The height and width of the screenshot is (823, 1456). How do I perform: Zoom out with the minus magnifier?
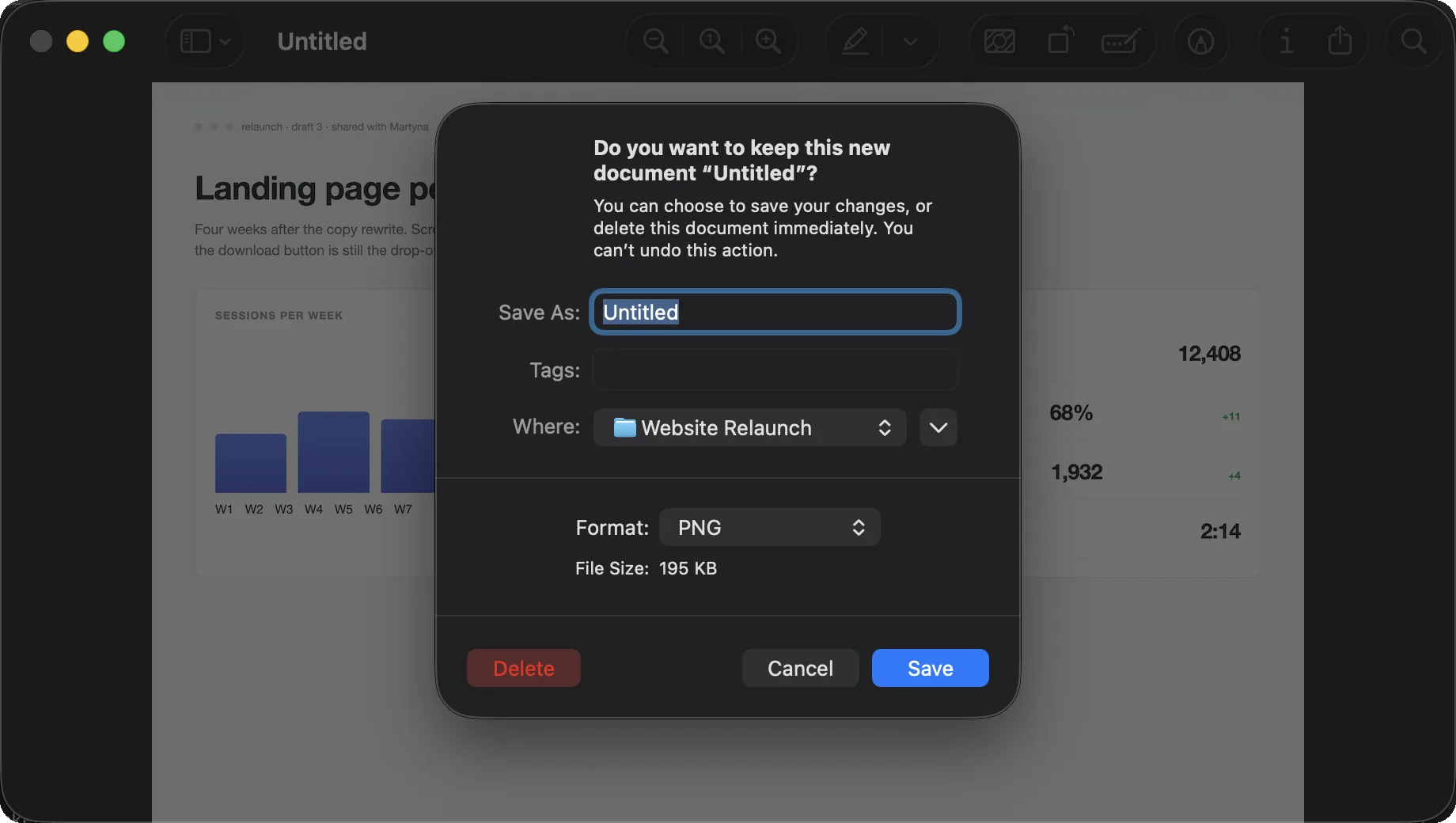pyautogui.click(x=656, y=41)
